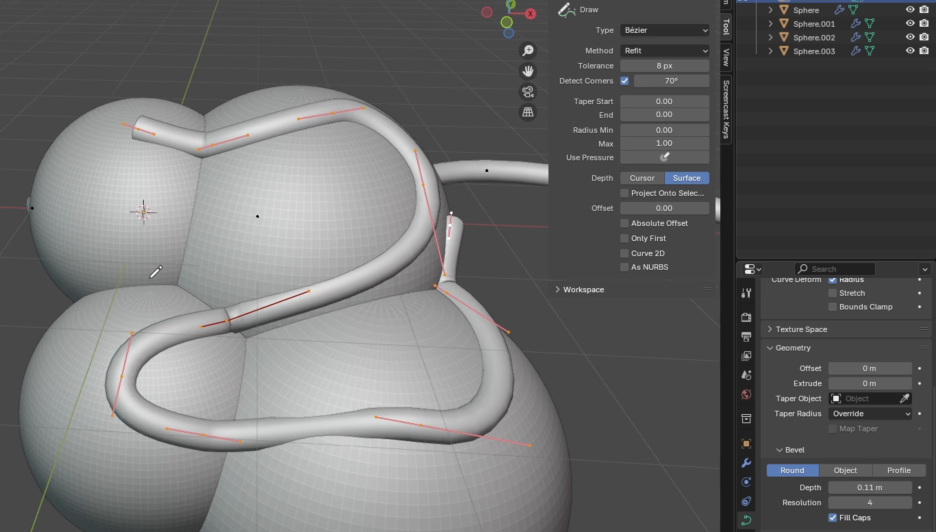
Task: Open the Modifiers properties wrench icon
Action: [746, 463]
